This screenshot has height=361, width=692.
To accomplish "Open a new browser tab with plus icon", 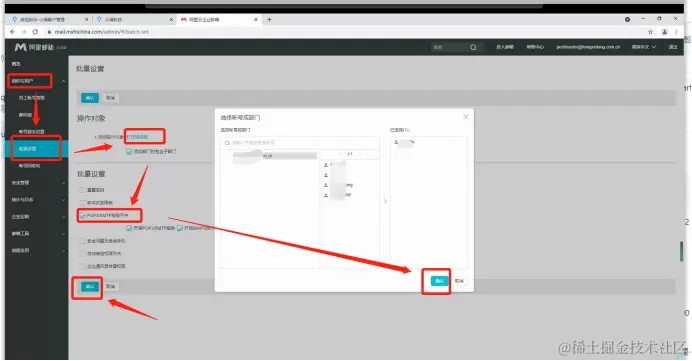I will click(x=269, y=19).
